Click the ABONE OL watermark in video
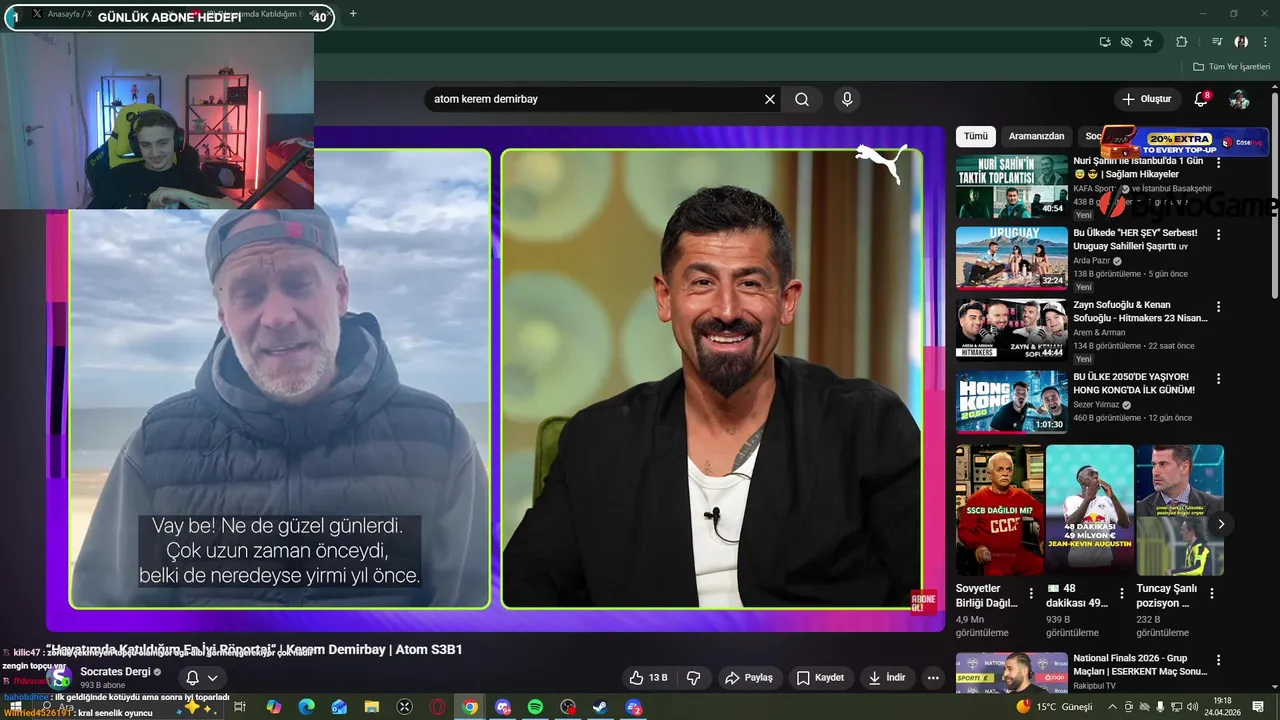The width and height of the screenshot is (1280, 720). pyautogui.click(x=923, y=601)
